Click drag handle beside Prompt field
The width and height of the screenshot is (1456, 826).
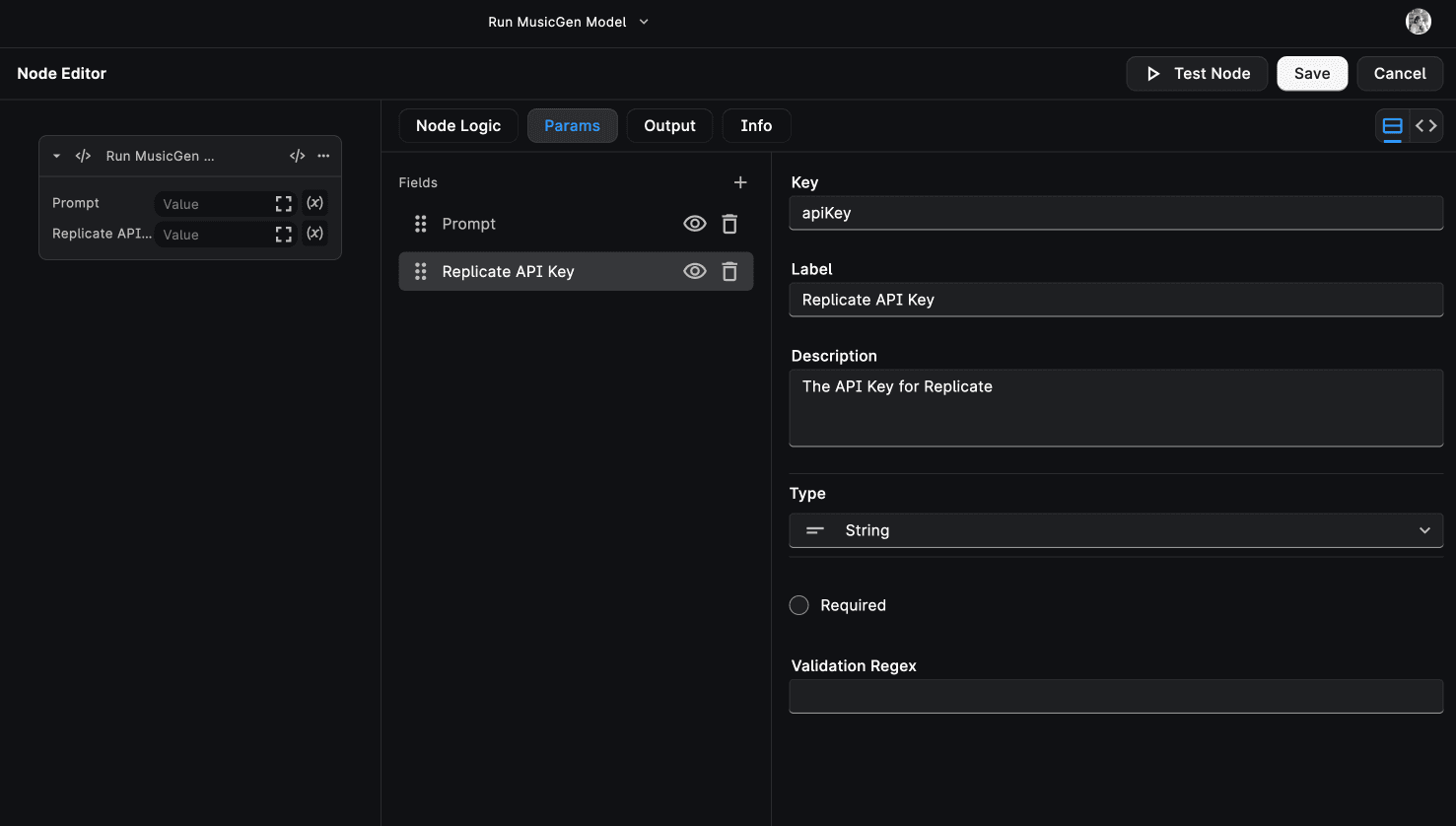pyautogui.click(x=421, y=224)
